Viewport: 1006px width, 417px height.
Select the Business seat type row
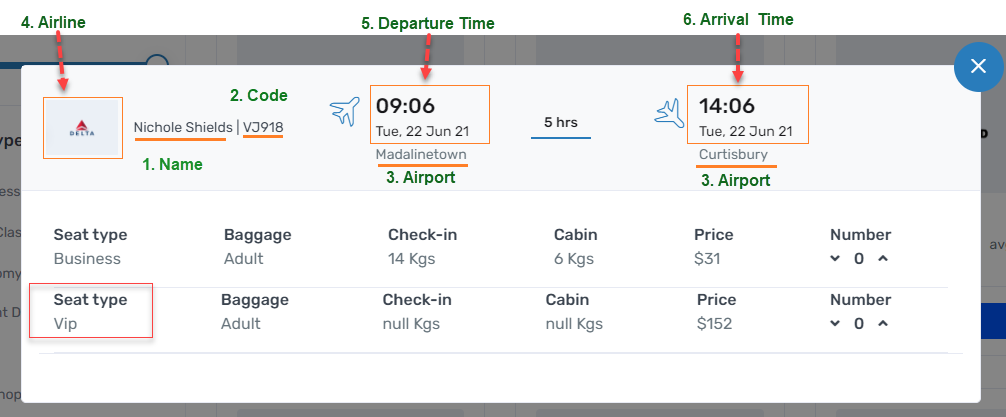pyautogui.click(x=90, y=247)
